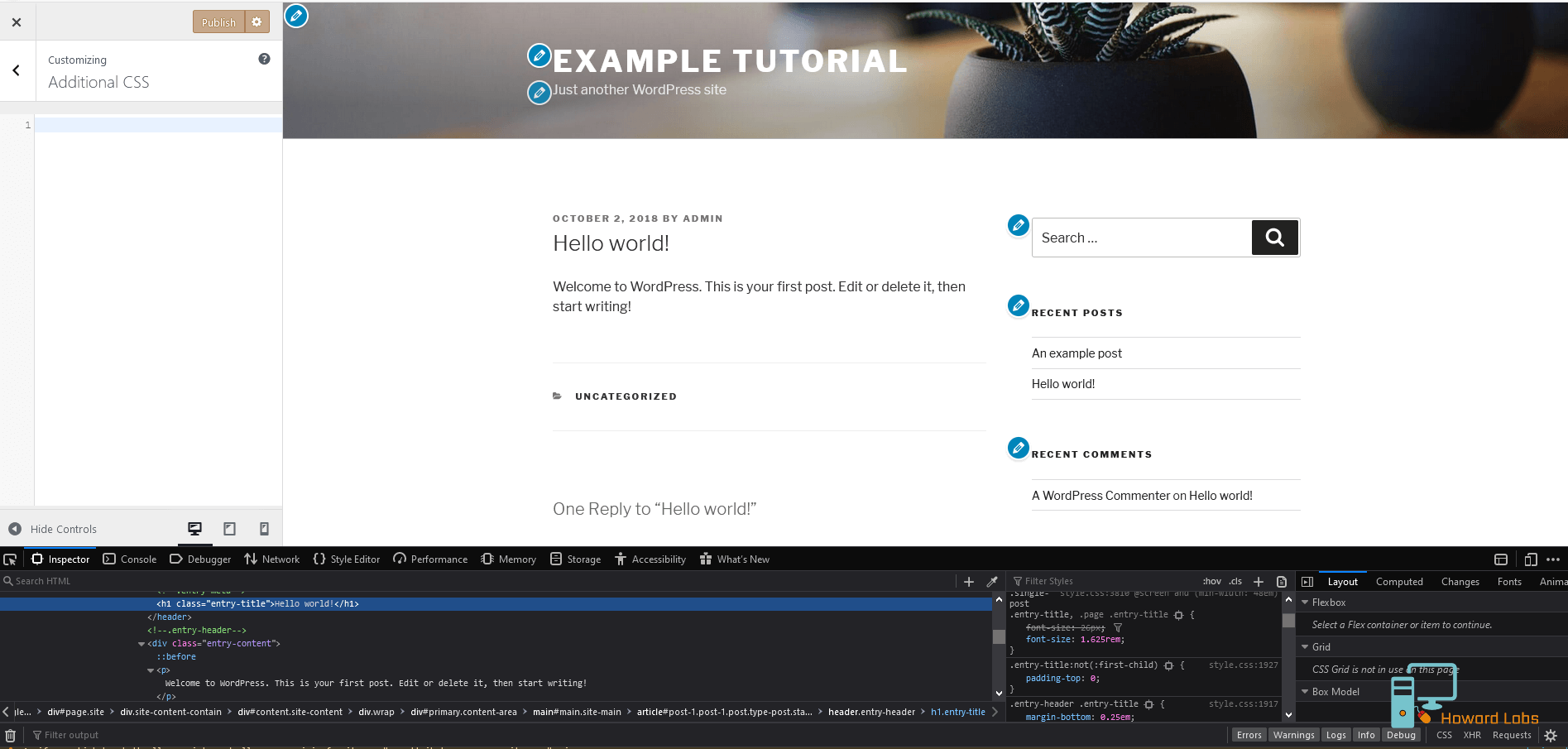Click the Publish button
The height and width of the screenshot is (749, 1568).
[x=218, y=22]
